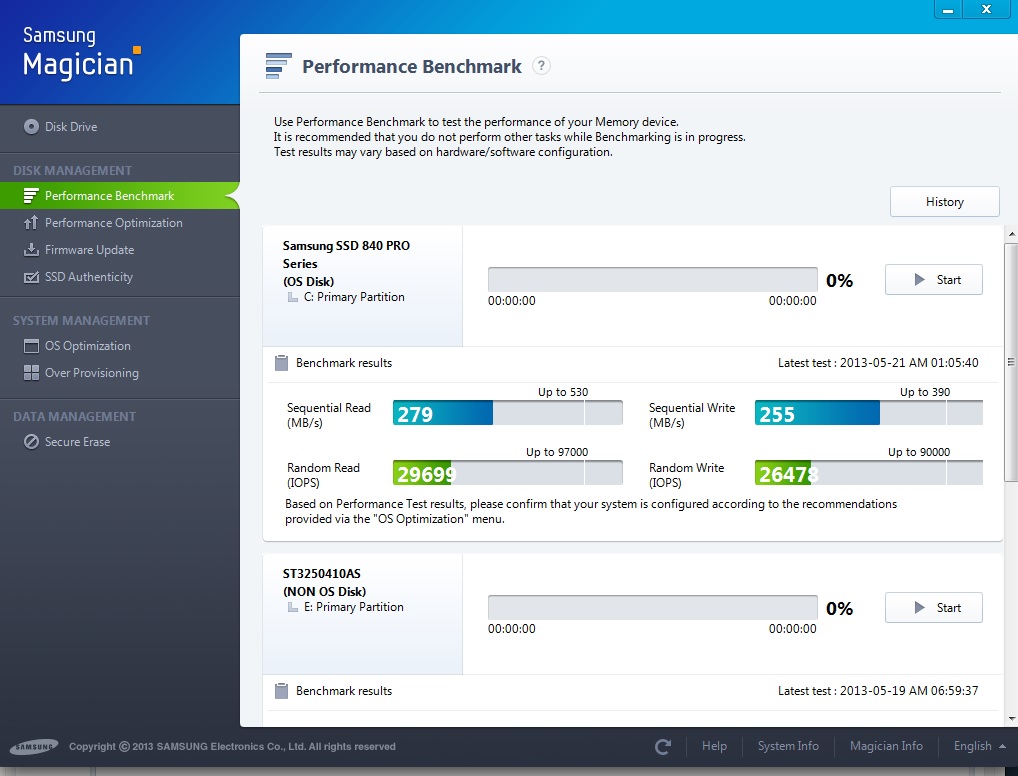This screenshot has width=1018, height=776.
Task: Click the Samsung logo in the footer
Action: click(x=34, y=747)
